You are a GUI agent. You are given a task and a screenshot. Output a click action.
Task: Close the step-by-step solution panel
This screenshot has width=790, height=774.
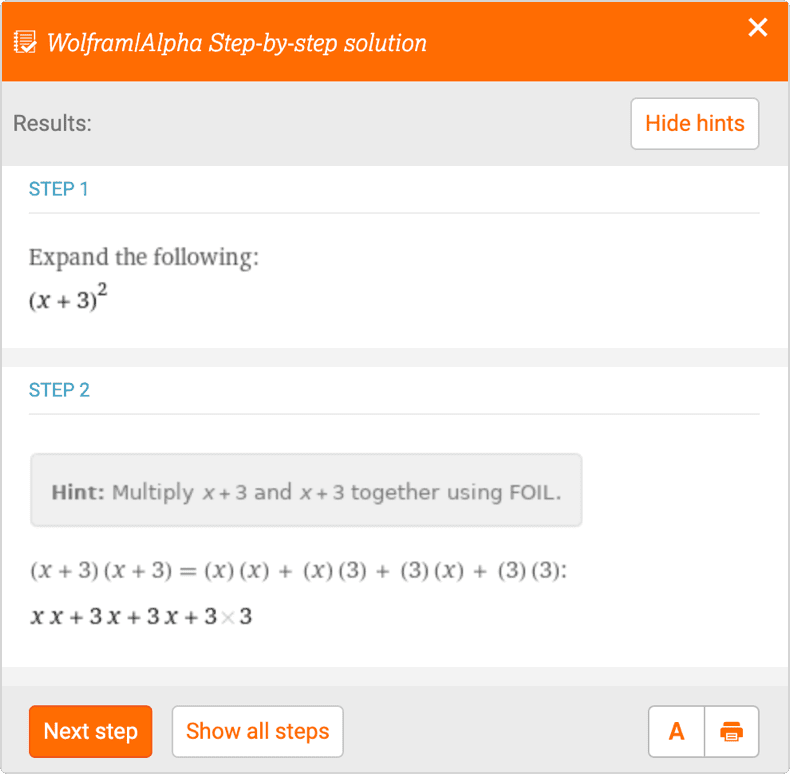pyautogui.click(x=758, y=28)
